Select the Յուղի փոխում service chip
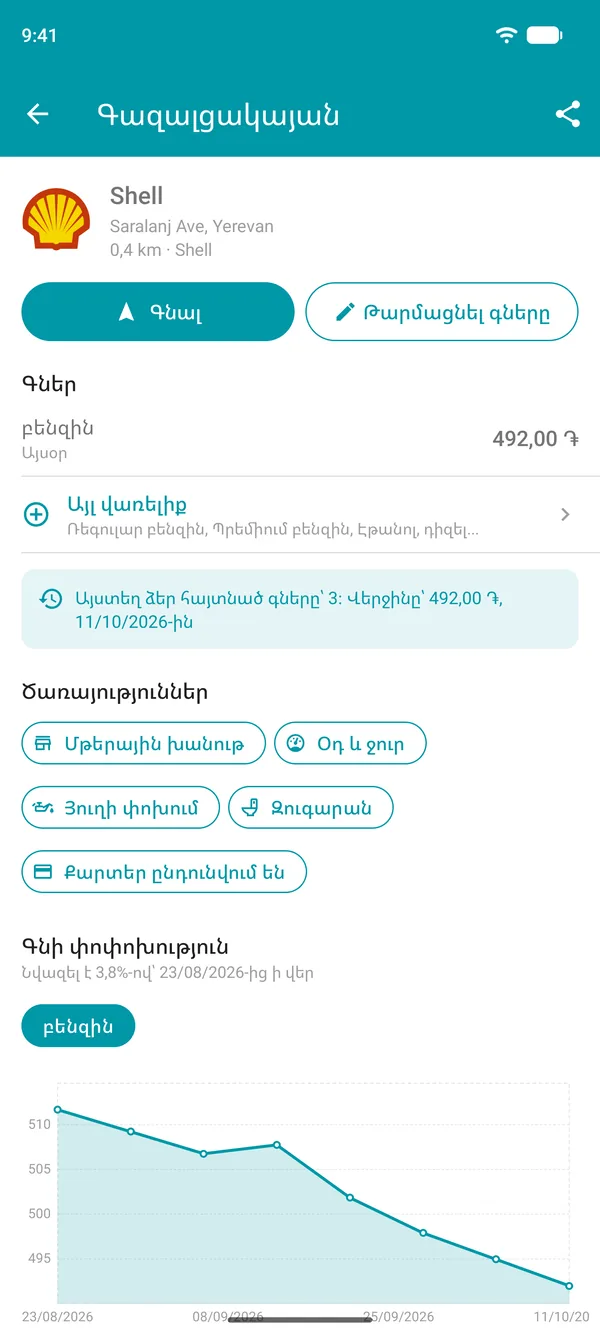 [x=120, y=807]
